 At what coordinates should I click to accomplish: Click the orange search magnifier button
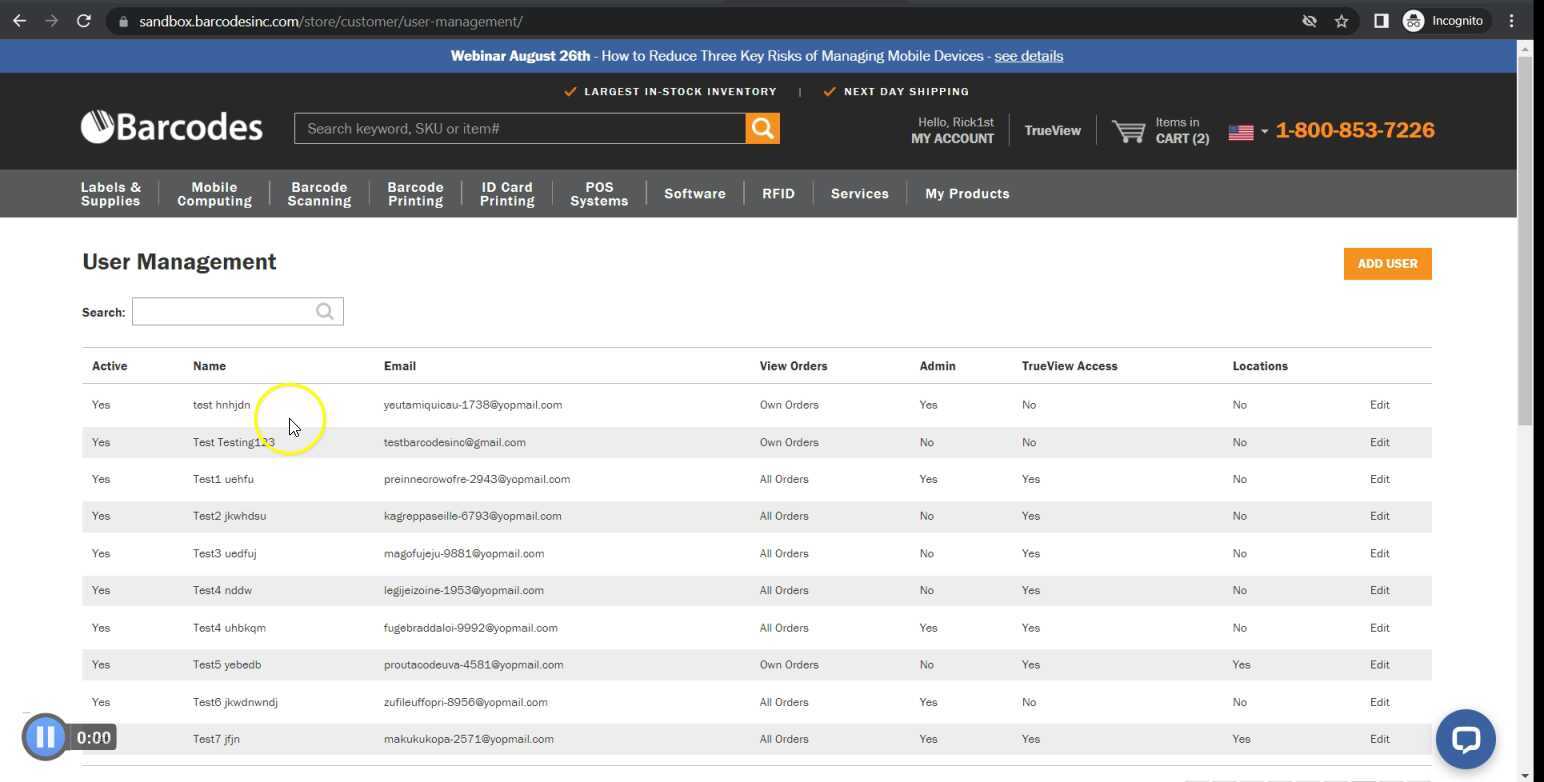762,128
